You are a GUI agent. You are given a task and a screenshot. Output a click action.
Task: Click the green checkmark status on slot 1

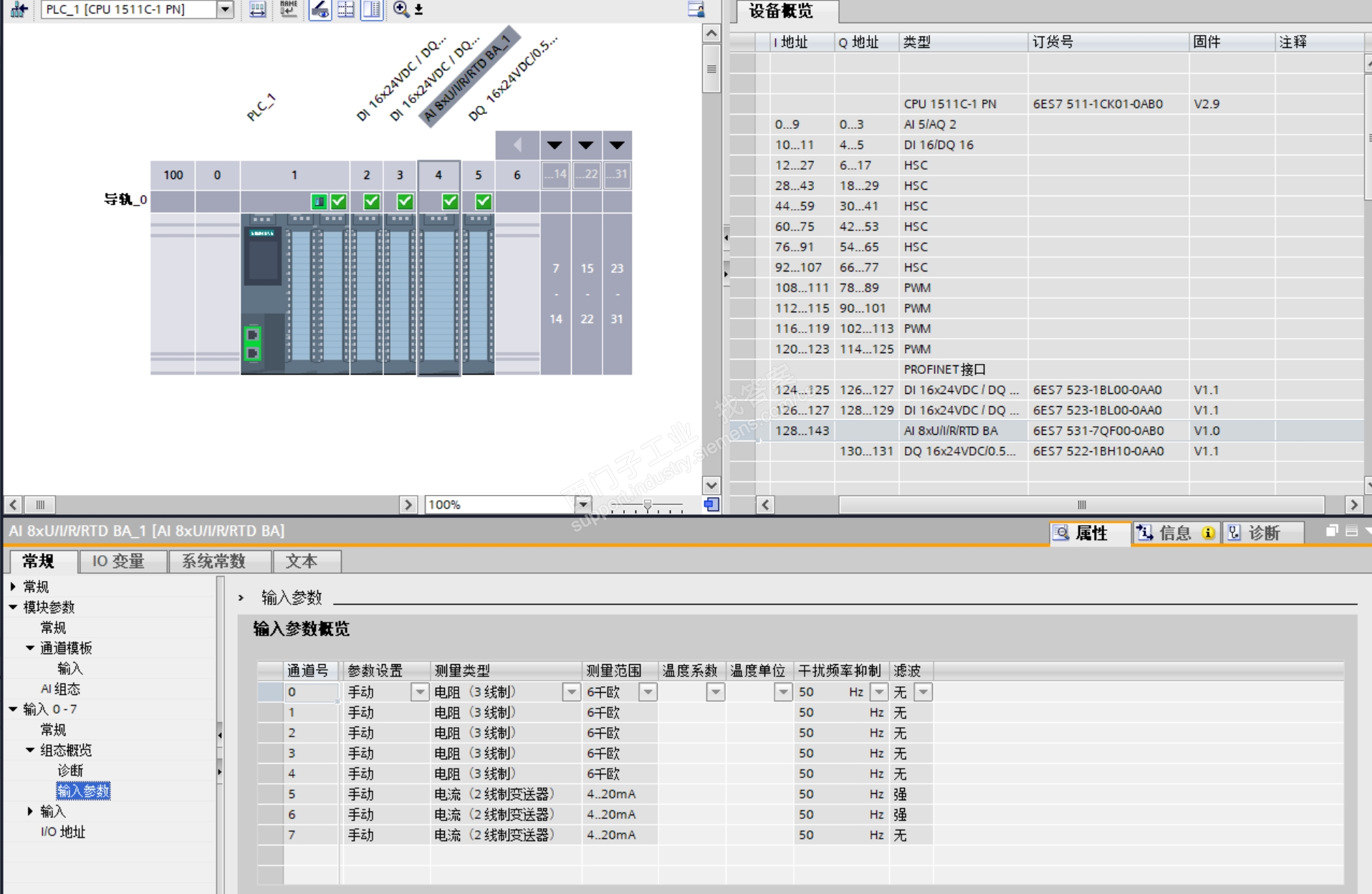[x=339, y=201]
